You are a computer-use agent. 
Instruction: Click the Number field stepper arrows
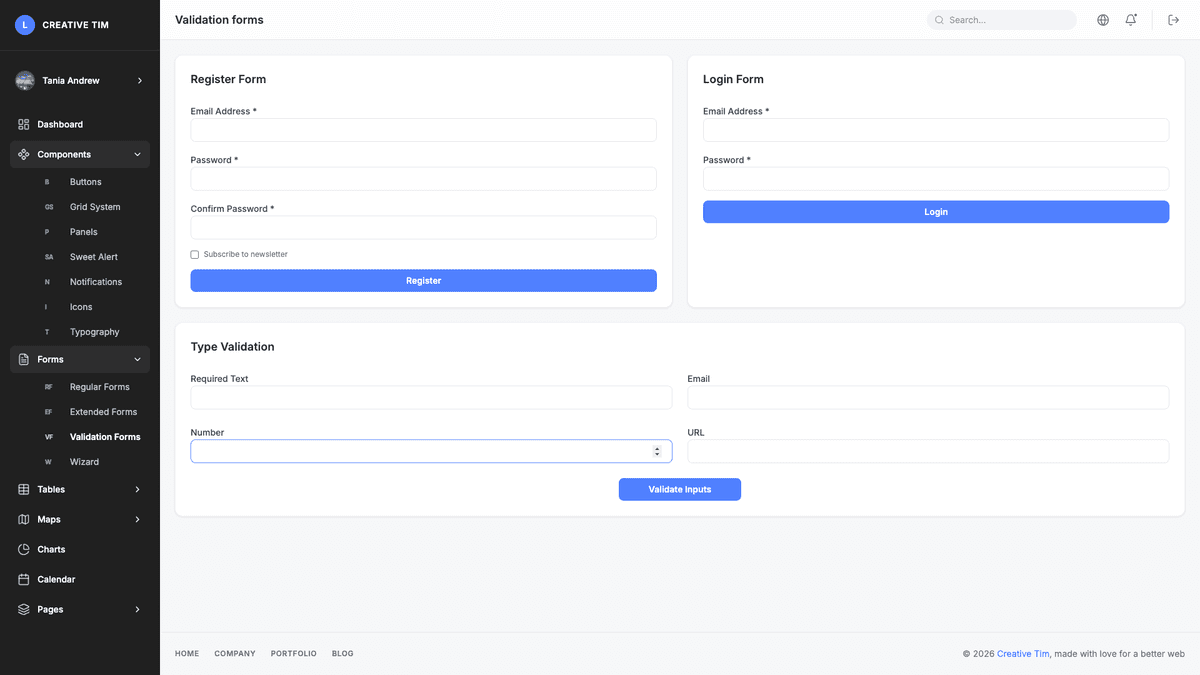coord(659,451)
